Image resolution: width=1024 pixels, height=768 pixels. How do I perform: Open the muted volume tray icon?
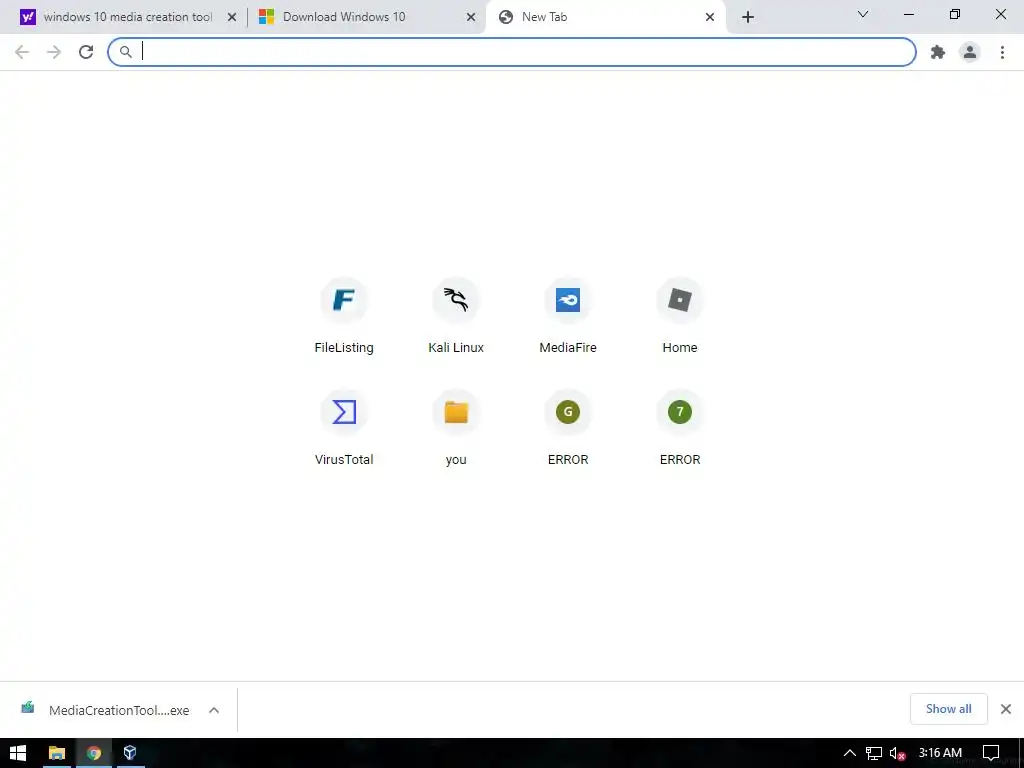(897, 753)
